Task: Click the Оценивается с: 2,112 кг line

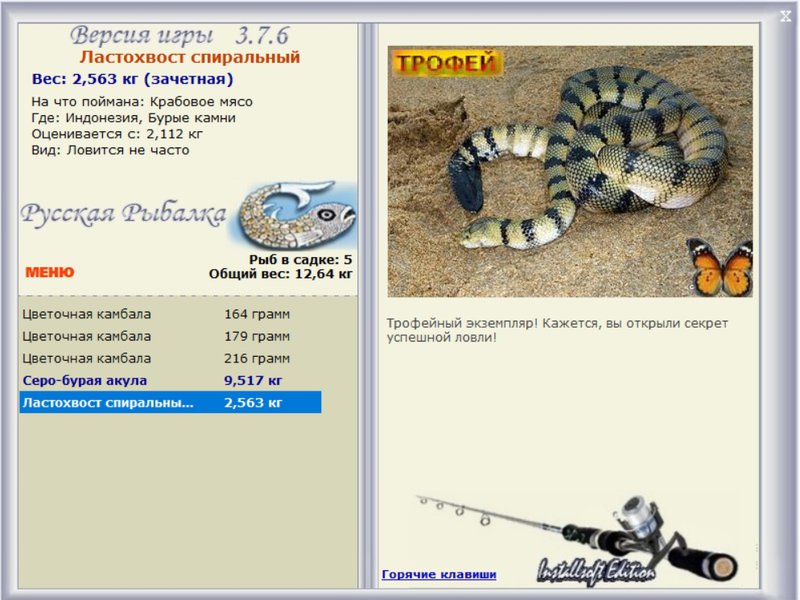Action: pyautogui.click(x=117, y=134)
